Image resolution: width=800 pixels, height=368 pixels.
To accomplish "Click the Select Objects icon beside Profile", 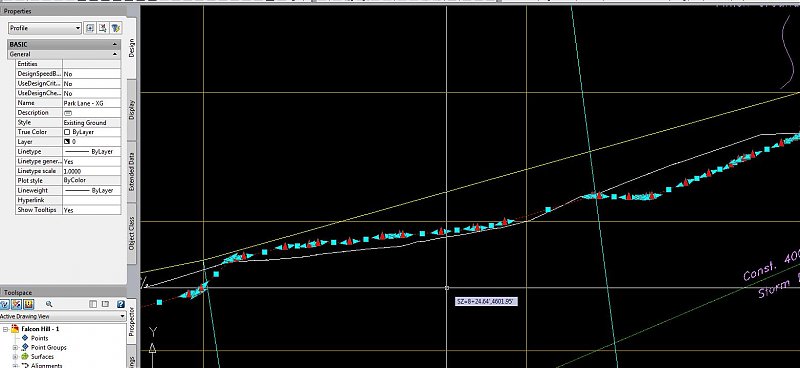I will [103, 28].
